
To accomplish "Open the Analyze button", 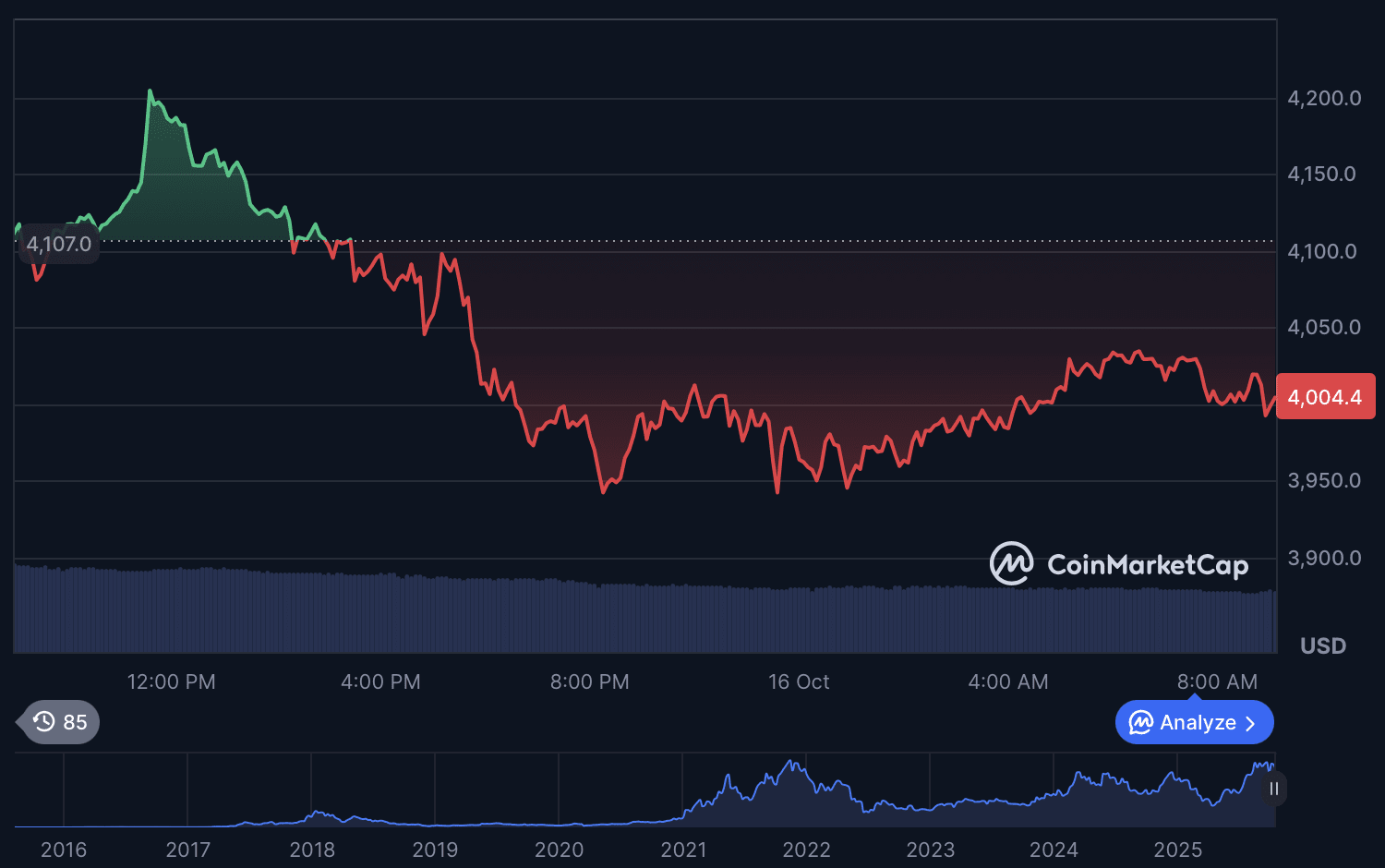I will (1194, 722).
